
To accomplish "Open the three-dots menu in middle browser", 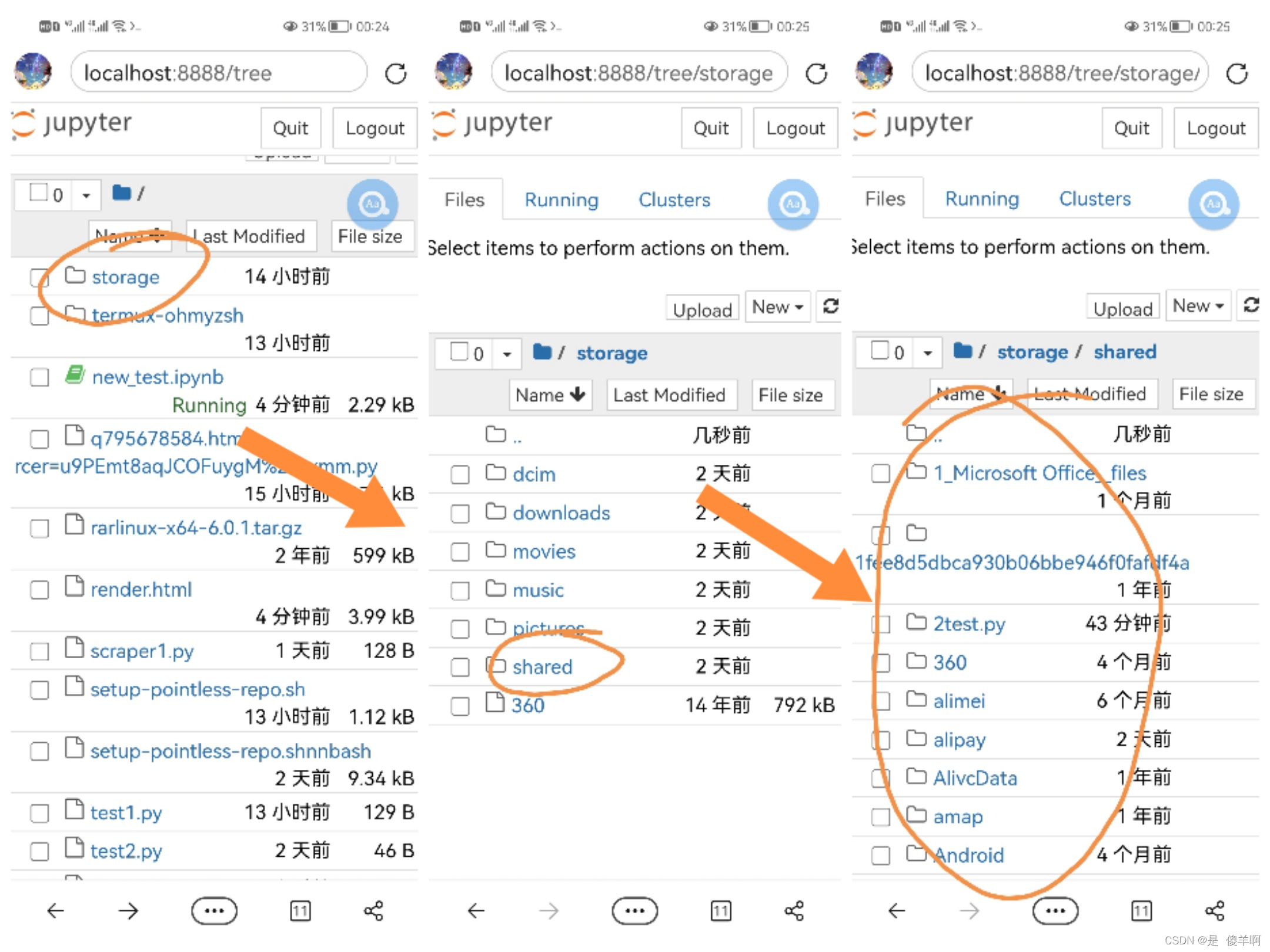I will pos(635,911).
